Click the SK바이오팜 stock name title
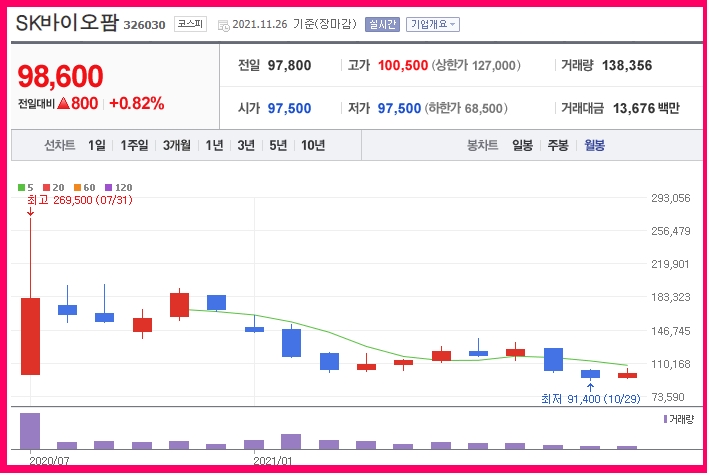The image size is (707, 473). pyautogui.click(x=67, y=23)
